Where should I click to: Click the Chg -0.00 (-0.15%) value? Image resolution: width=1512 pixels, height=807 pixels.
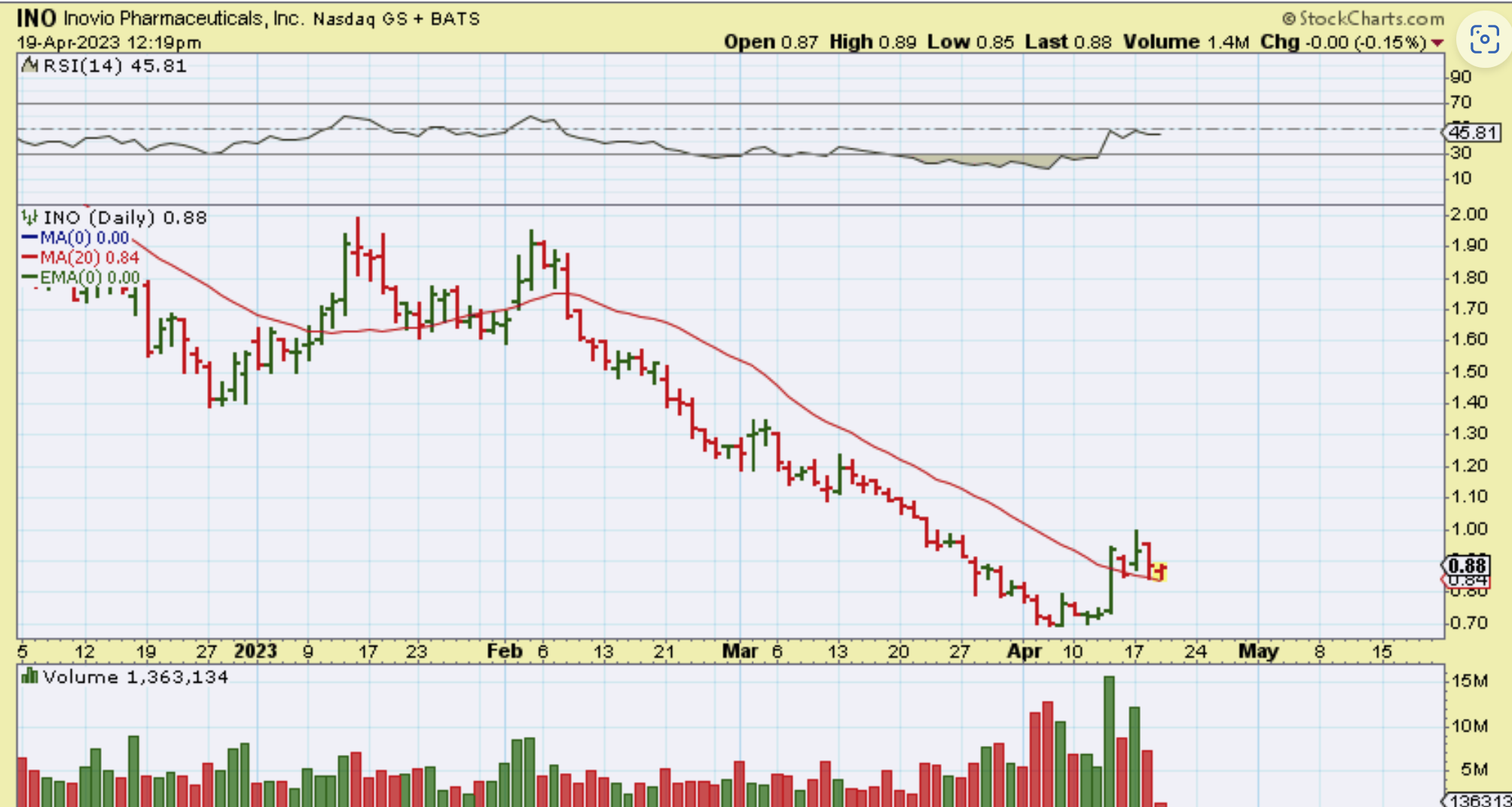click(x=1343, y=42)
